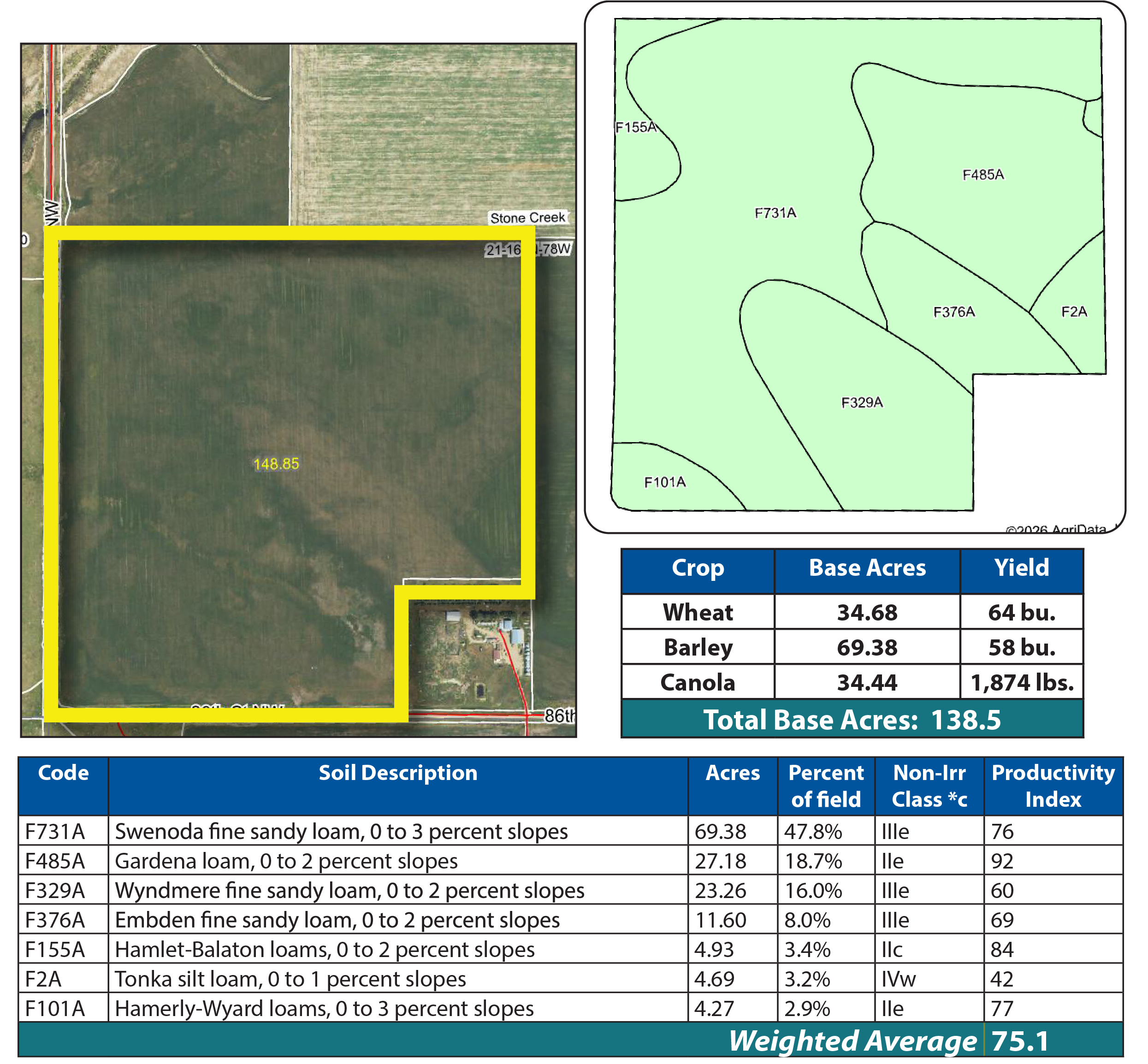Click the 148.85 acreage label on aerial map
The image size is (1148, 1064).
tap(276, 463)
